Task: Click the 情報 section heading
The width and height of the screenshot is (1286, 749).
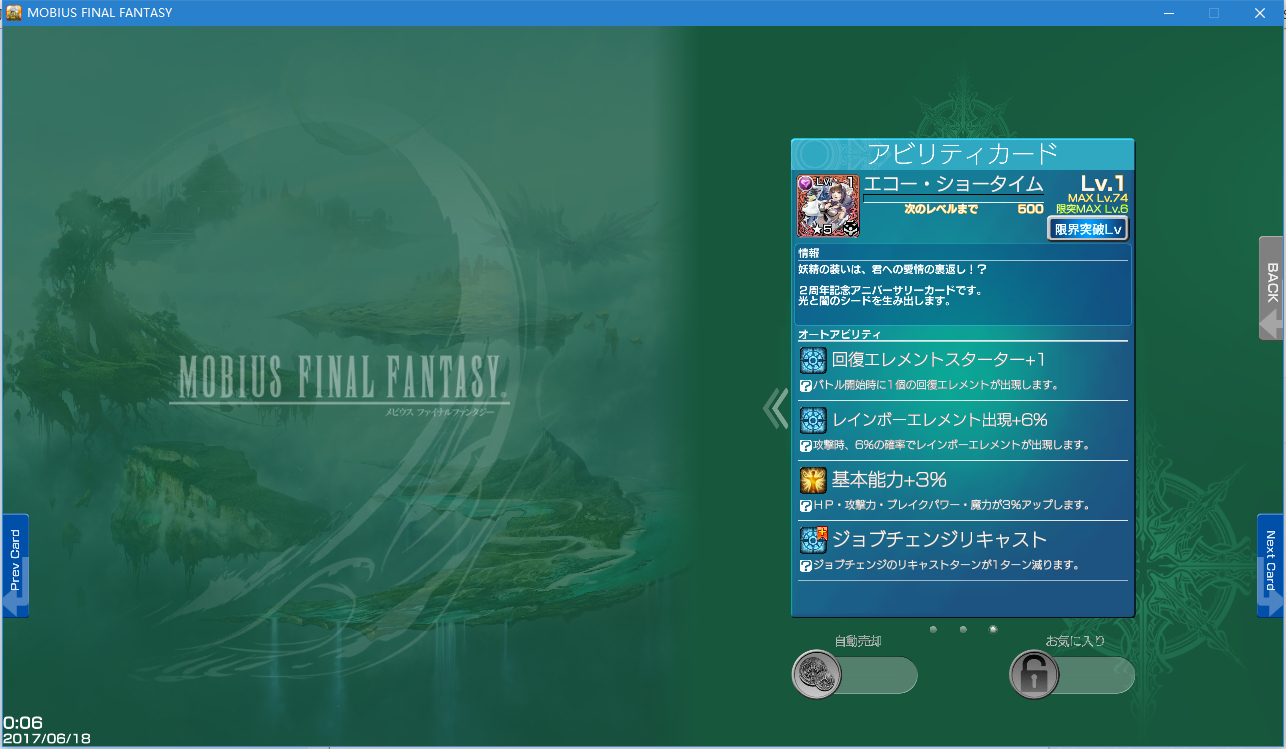Action: [809, 254]
